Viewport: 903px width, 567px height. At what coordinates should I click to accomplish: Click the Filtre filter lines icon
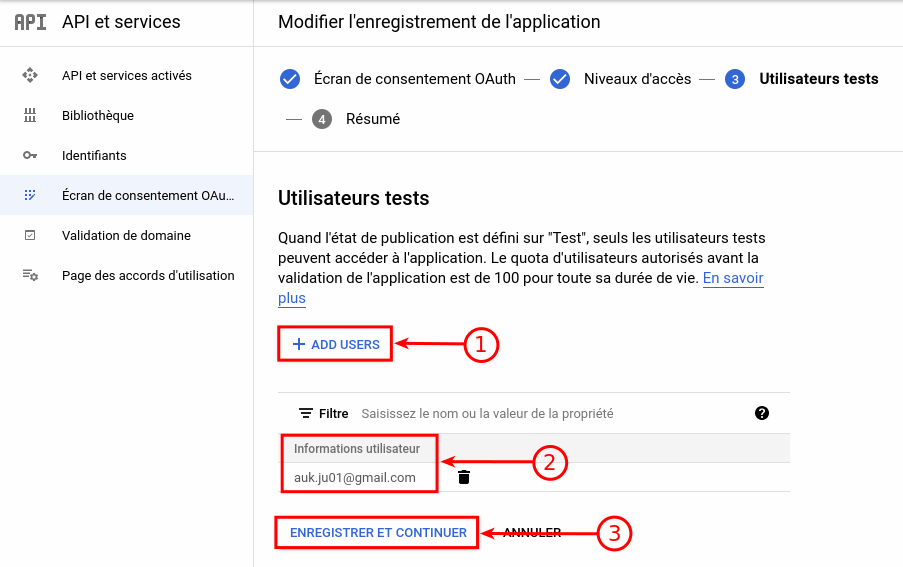click(x=305, y=413)
